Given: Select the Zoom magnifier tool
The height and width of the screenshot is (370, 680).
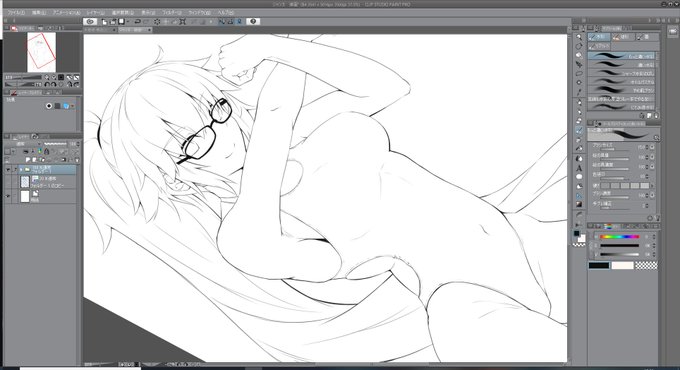Looking at the screenshot, I should pos(579,37).
